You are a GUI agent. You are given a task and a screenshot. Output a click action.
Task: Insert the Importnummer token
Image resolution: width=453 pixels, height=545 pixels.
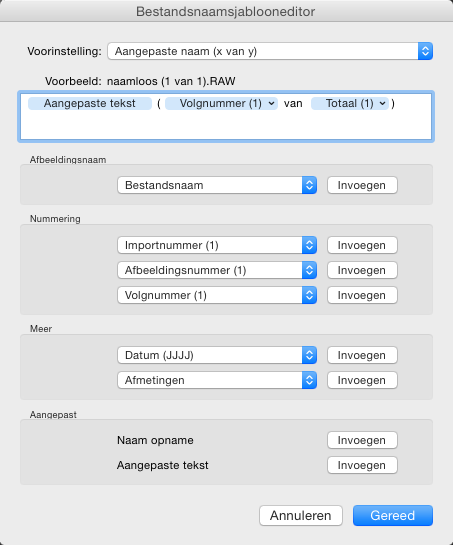(362, 245)
